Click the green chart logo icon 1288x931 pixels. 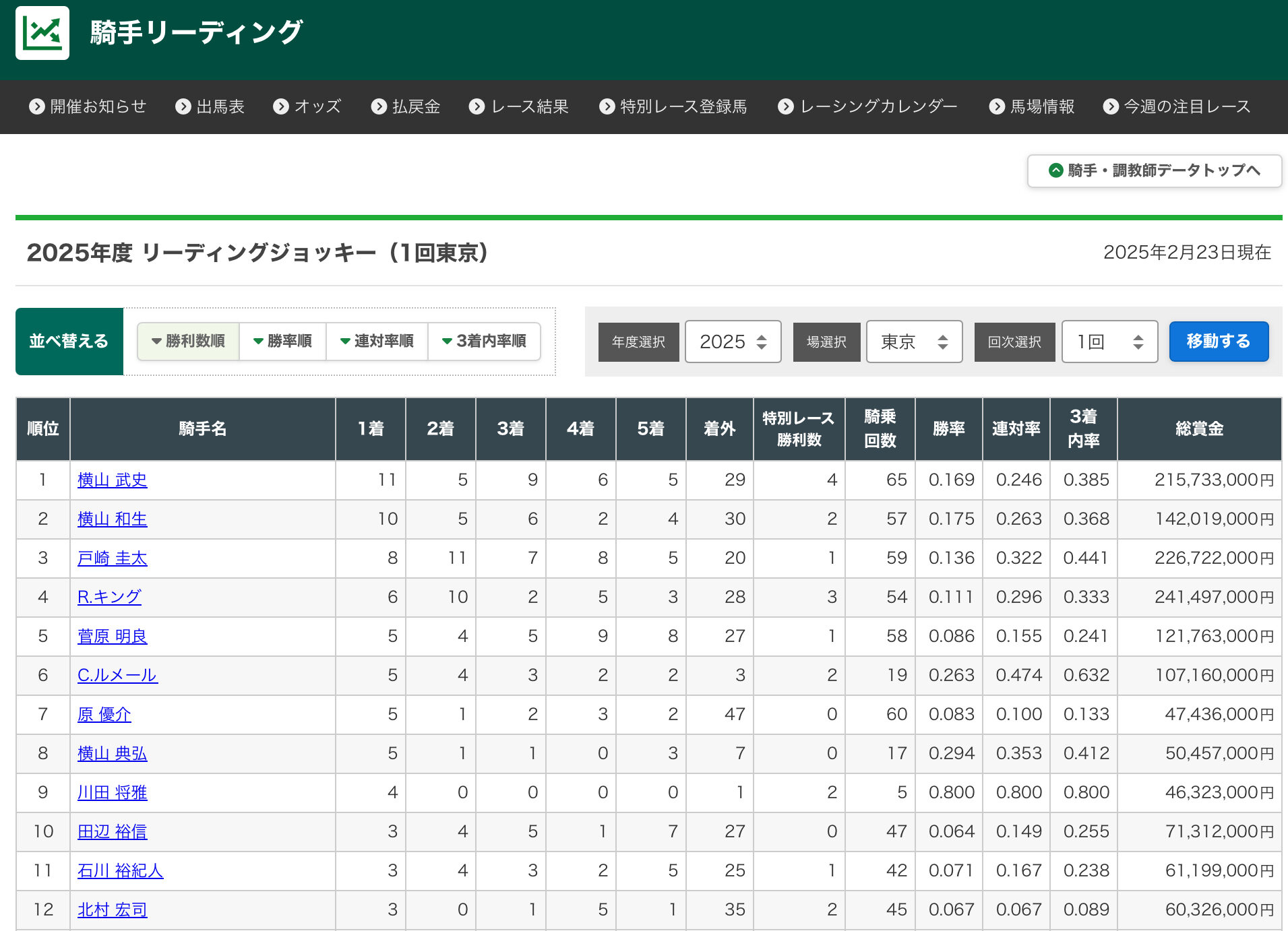[42, 33]
